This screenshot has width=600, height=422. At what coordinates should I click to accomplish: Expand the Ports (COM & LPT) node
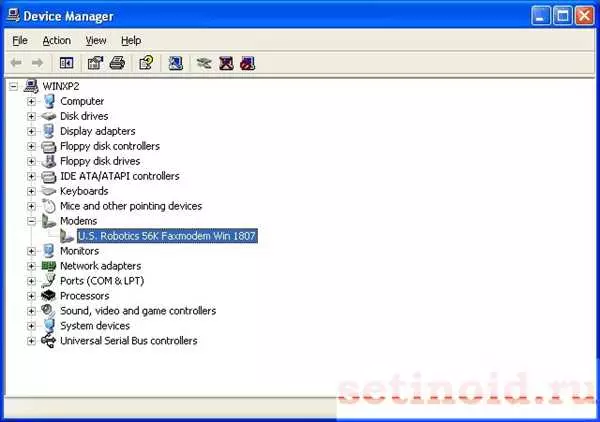[31, 281]
